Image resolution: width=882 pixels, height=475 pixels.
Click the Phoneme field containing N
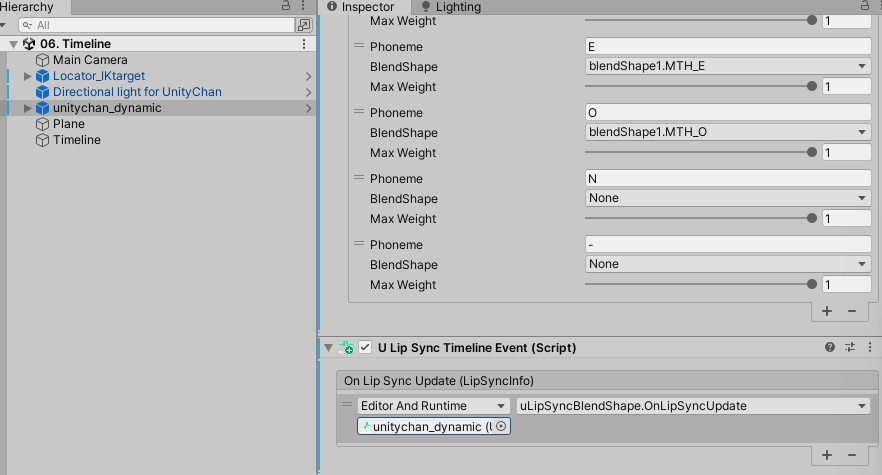click(728, 178)
